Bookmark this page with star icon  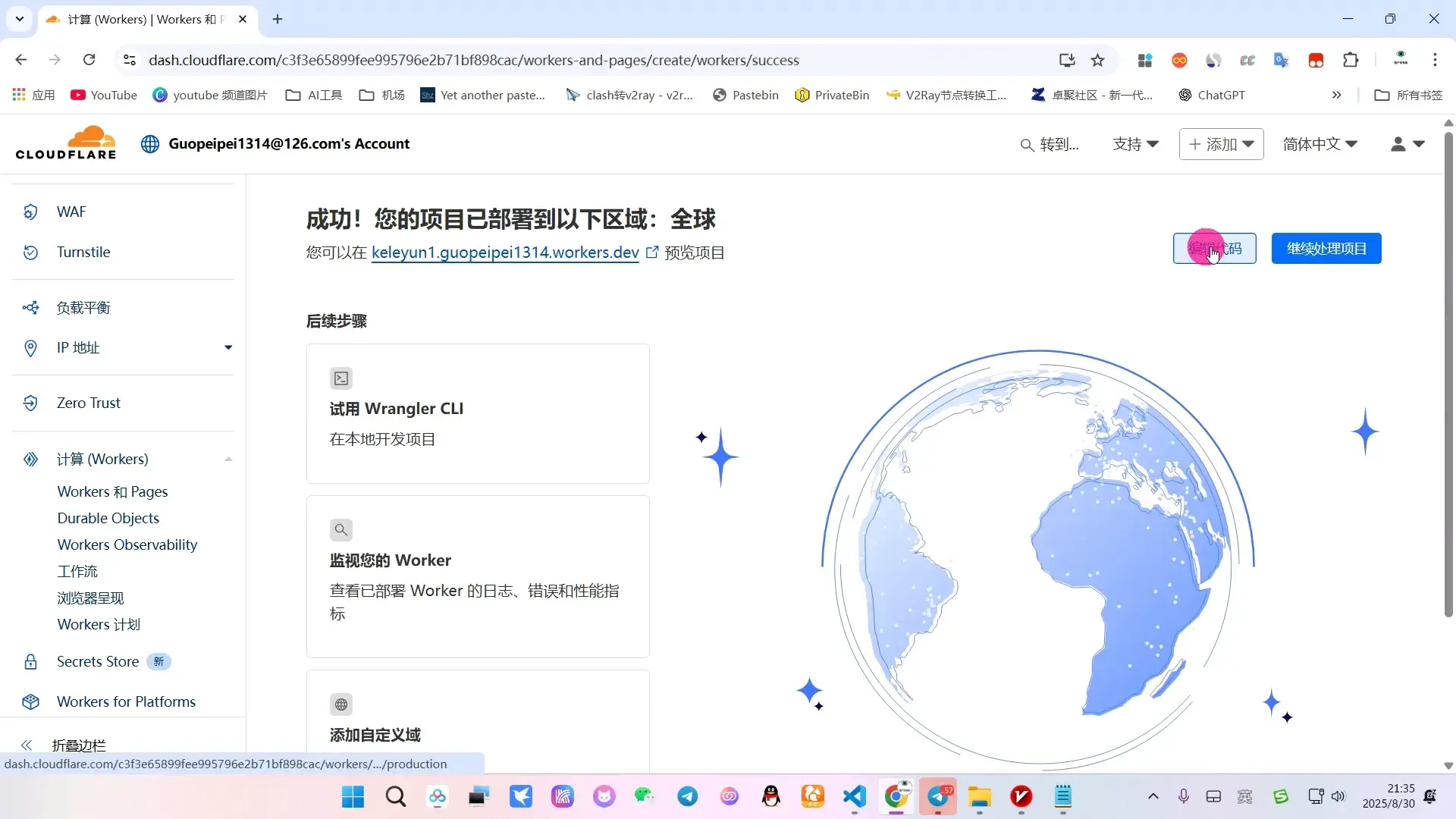coord(1097,61)
